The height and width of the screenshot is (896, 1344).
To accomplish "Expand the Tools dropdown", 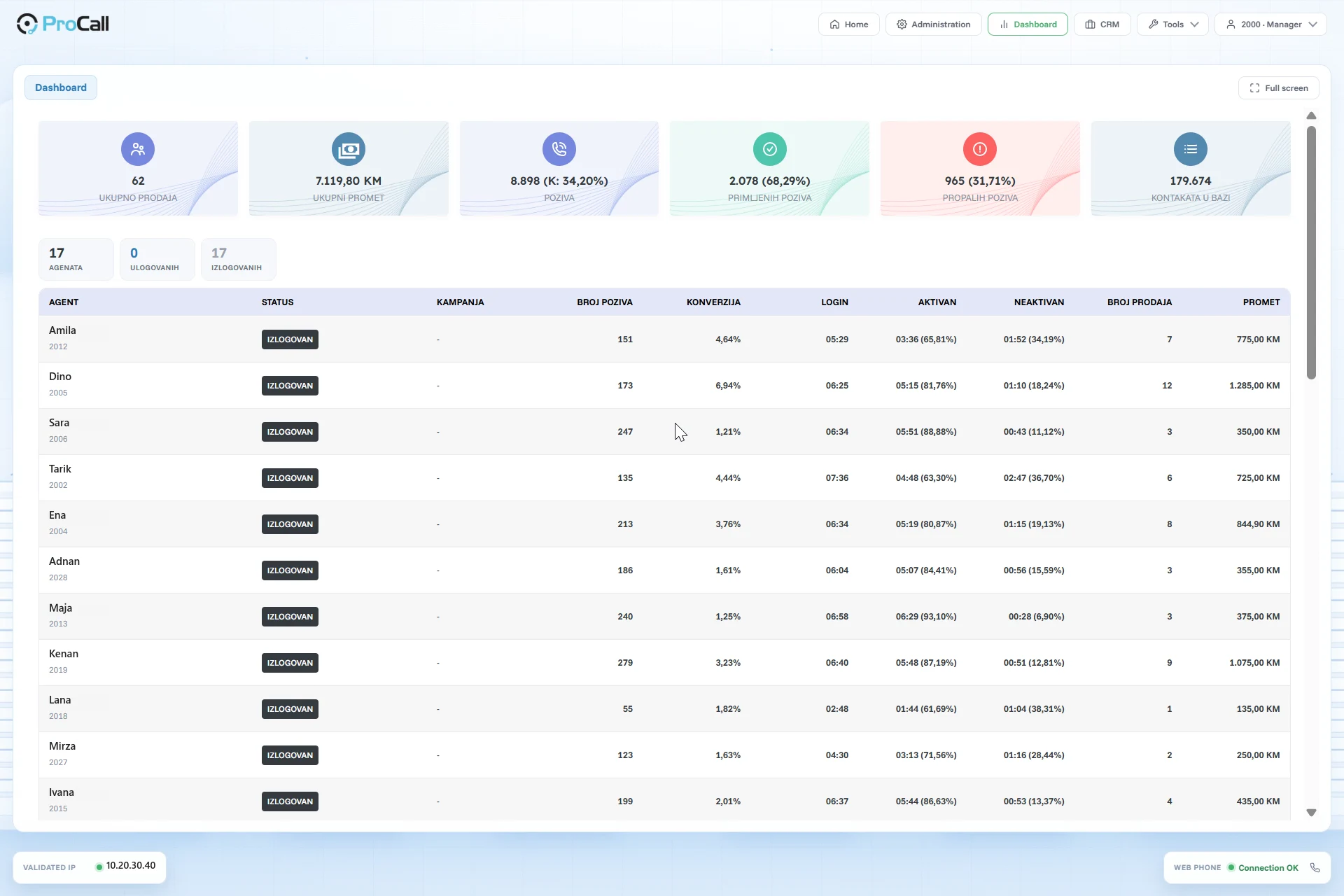I will pos(1172,24).
